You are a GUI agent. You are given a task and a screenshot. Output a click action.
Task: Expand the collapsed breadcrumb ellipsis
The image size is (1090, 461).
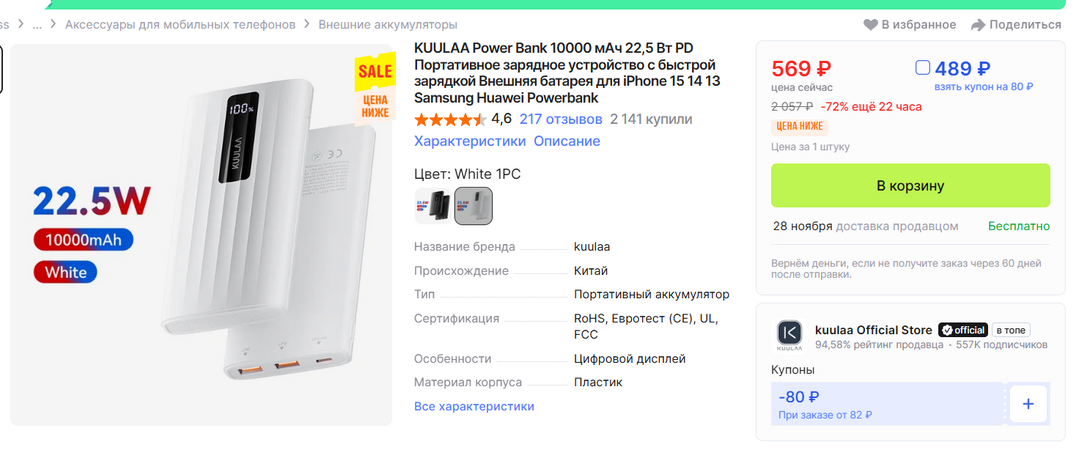[x=37, y=24]
